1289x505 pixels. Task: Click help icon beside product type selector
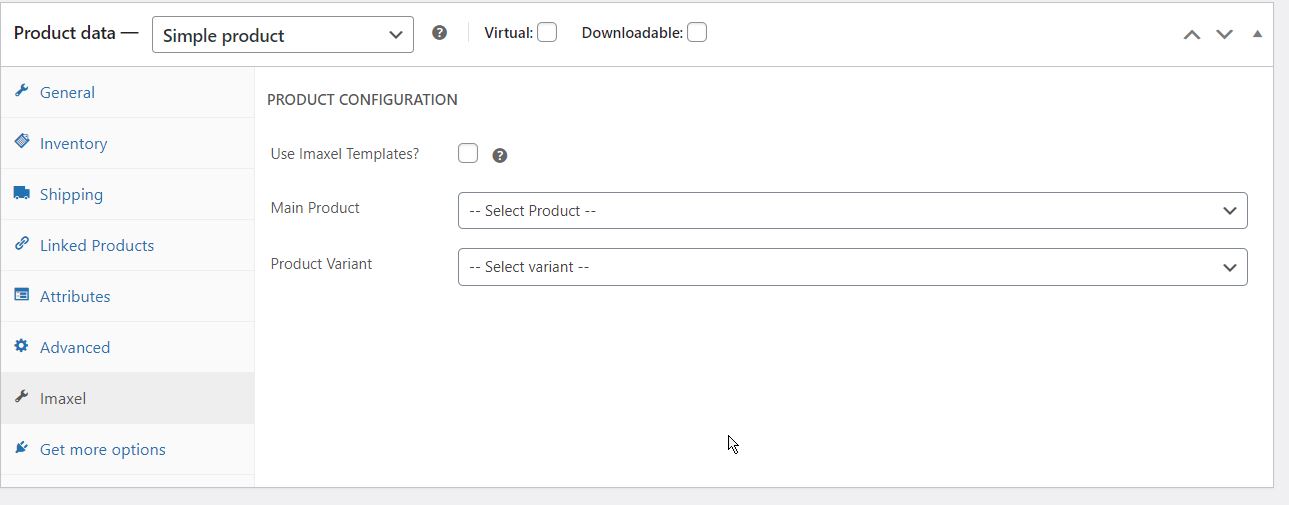(439, 33)
